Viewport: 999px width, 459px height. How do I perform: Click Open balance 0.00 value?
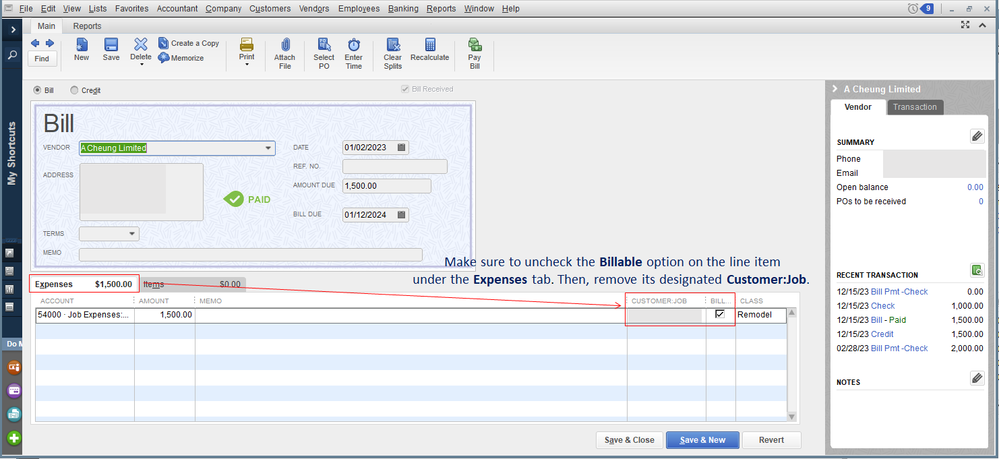tap(975, 187)
